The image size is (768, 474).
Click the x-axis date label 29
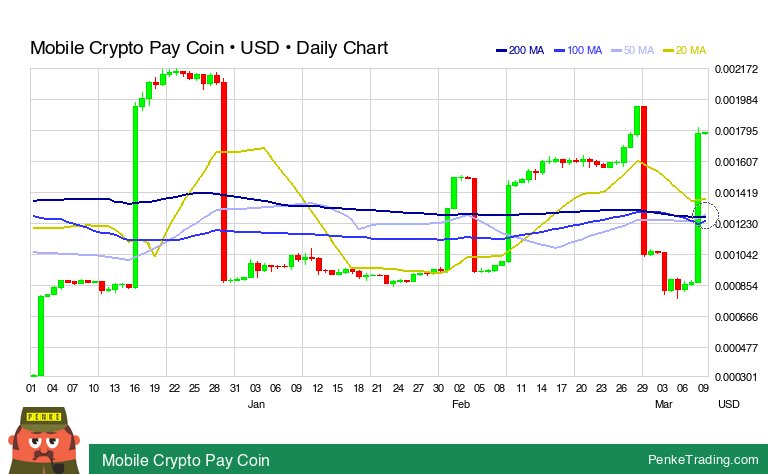click(x=642, y=388)
